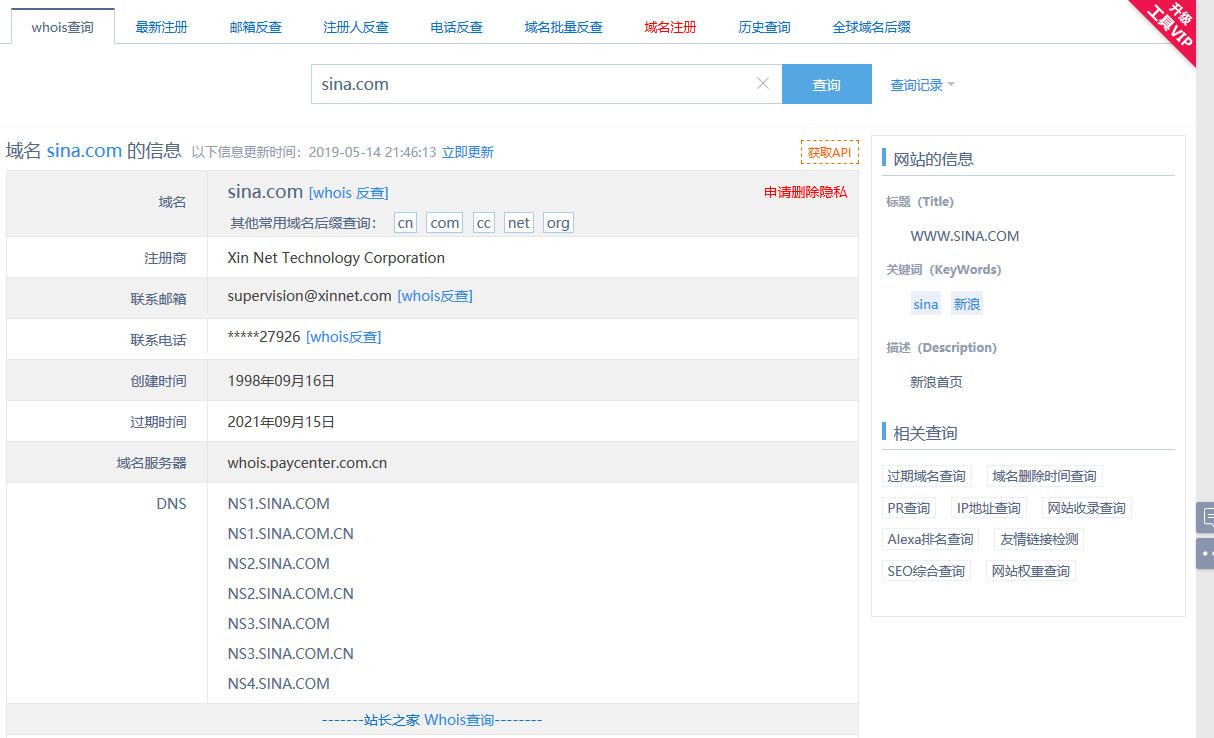Viewport: 1214px width, 738px height.
Task: Click the 新浪 keyword tag
Action: 966,304
